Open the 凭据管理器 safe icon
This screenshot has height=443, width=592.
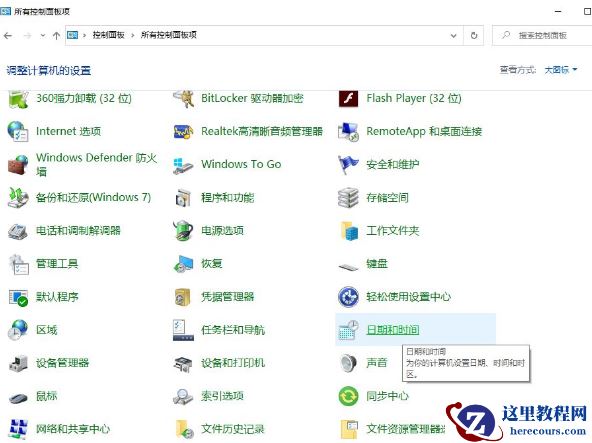[x=183, y=297]
